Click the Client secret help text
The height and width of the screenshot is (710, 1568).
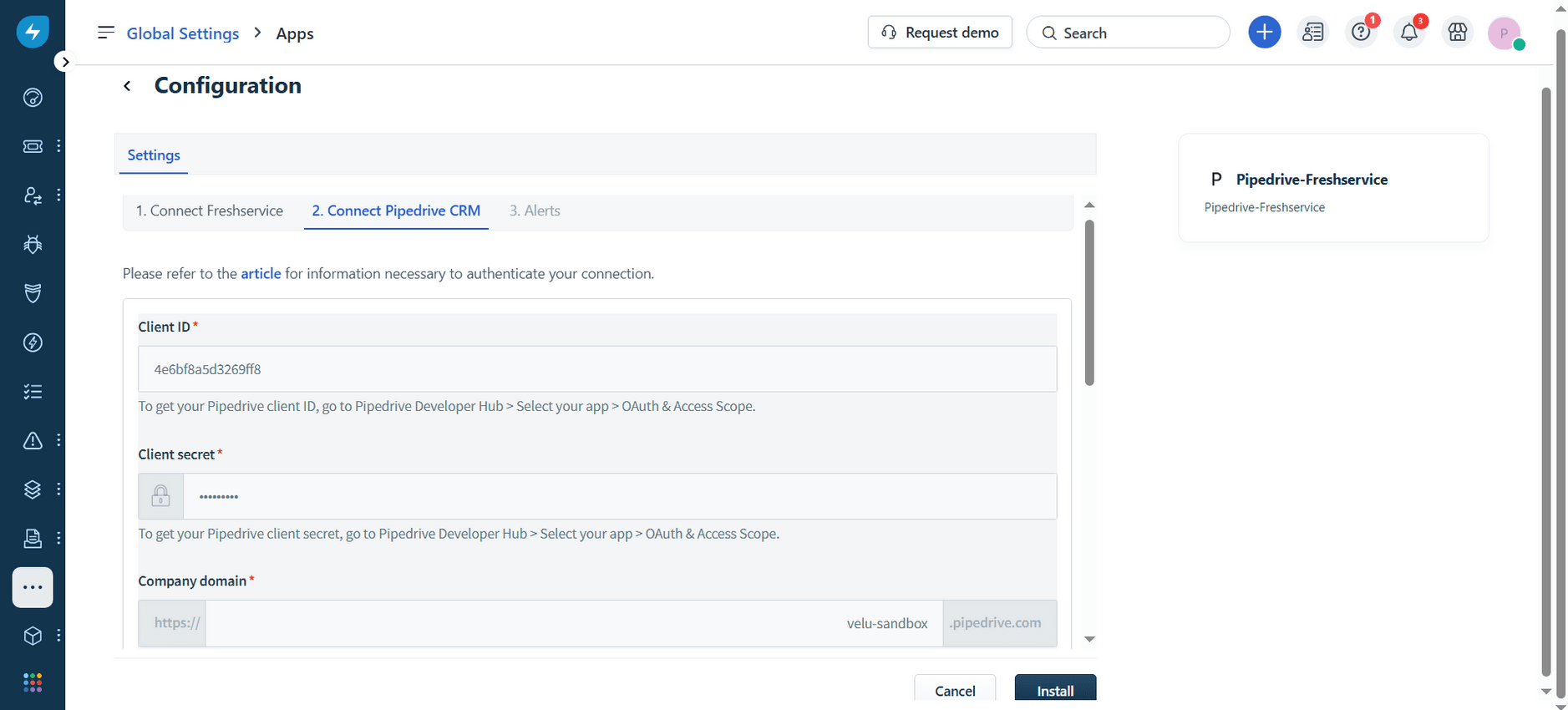(459, 534)
